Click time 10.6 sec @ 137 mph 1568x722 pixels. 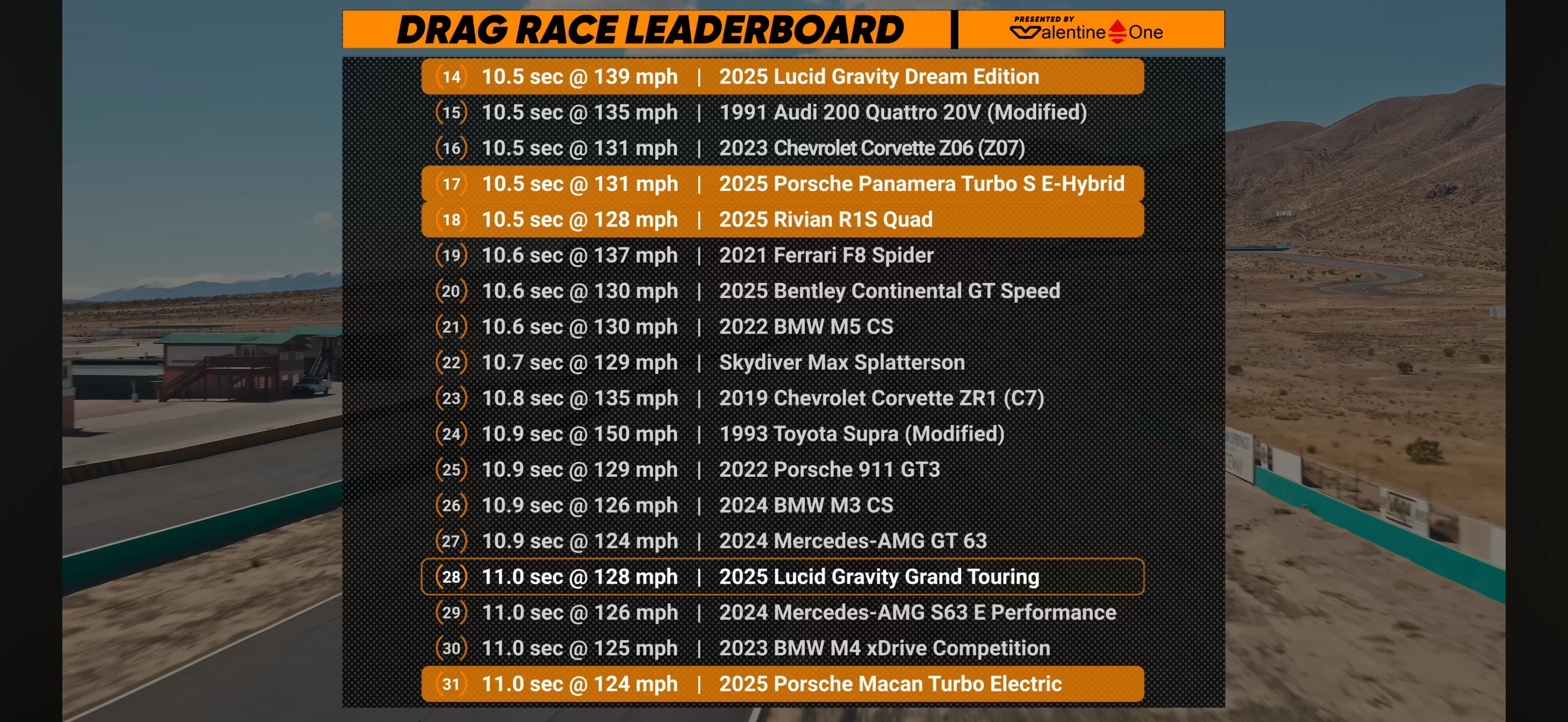[580, 255]
